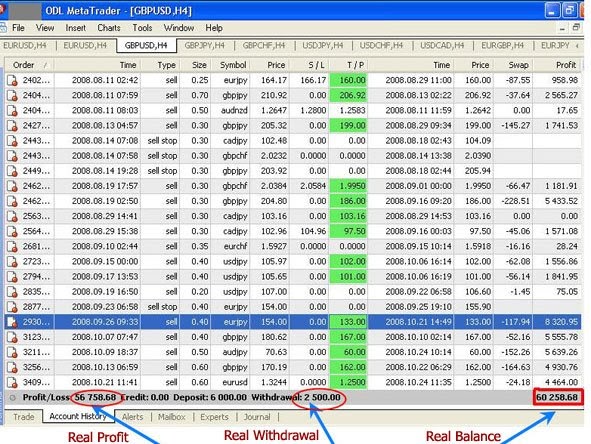
Task: Switch to the USDCHF,H4 chart tab
Action: pyautogui.click(x=381, y=46)
